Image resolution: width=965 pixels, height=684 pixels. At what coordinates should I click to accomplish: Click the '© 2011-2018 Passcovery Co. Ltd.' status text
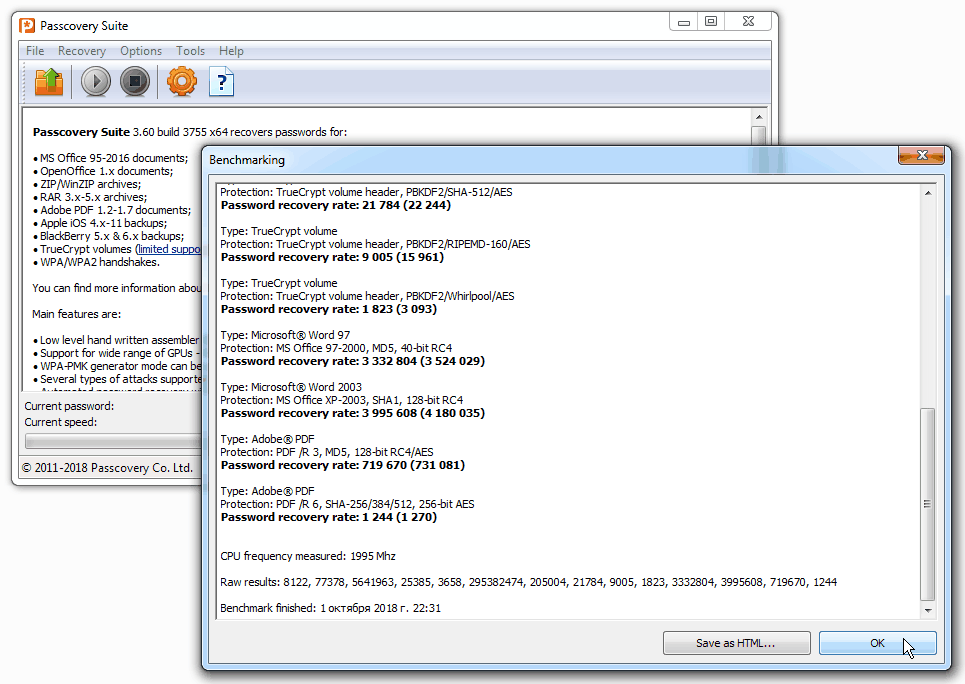(108, 468)
